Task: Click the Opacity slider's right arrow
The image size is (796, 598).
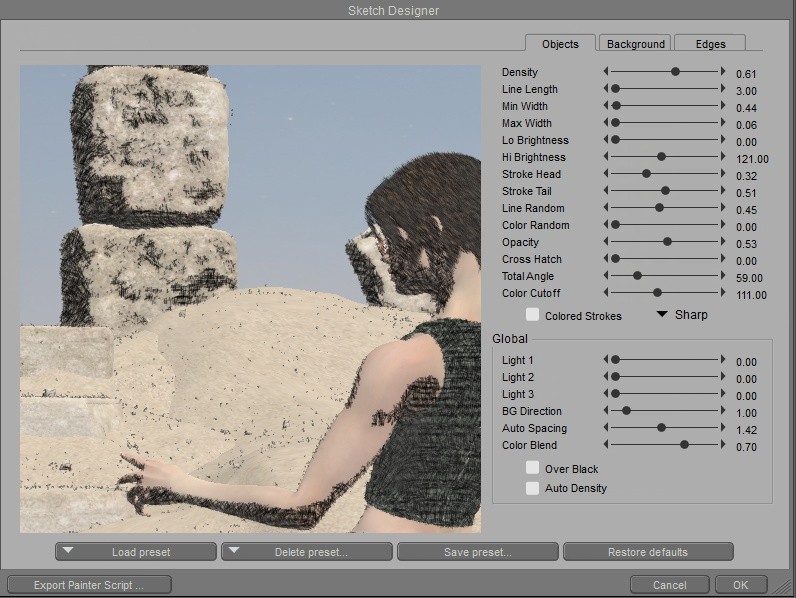Action: point(723,242)
